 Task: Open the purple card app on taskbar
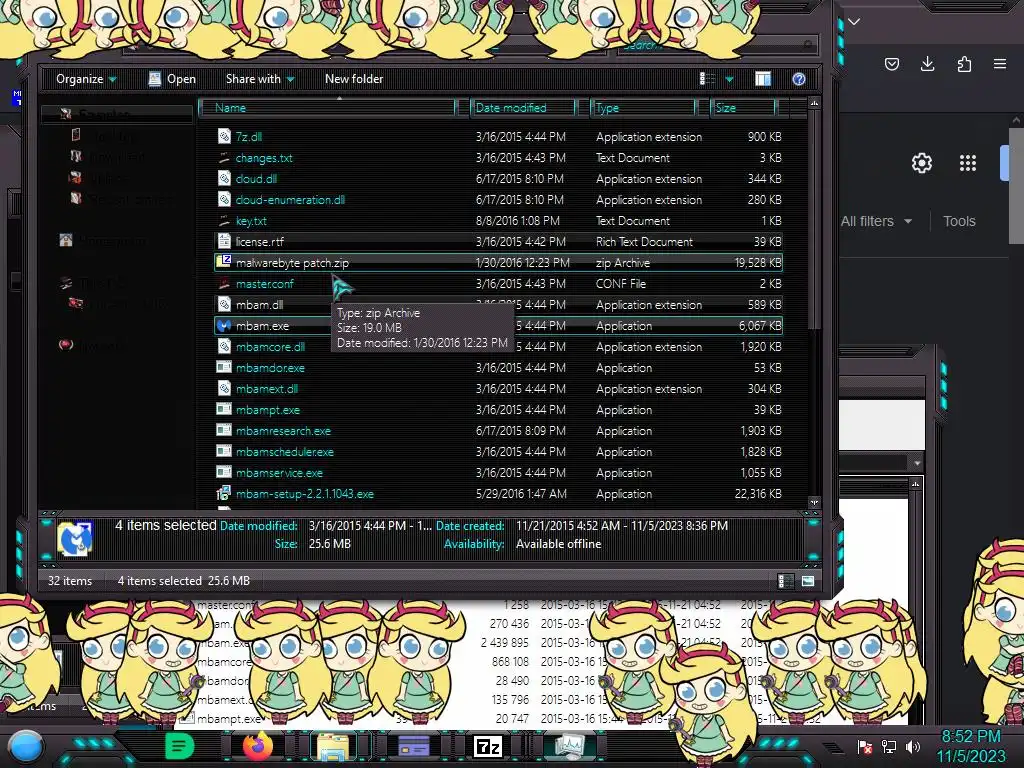[413, 746]
